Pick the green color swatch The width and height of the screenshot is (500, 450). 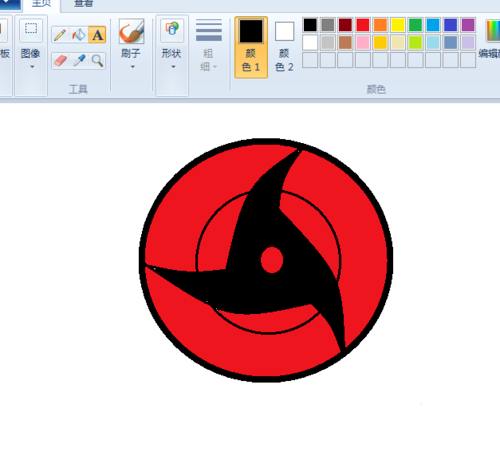[x=415, y=25]
